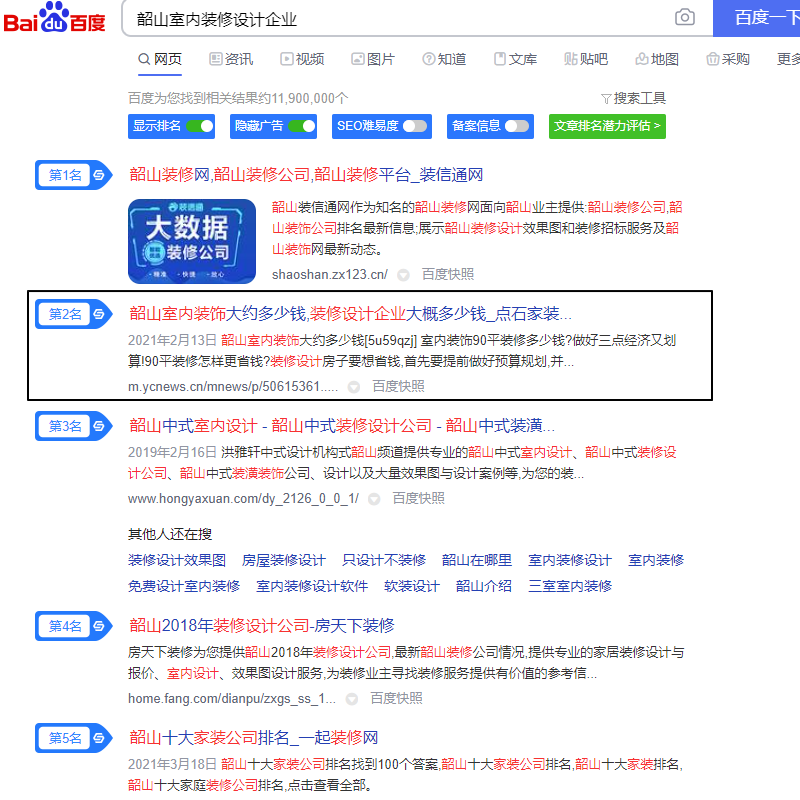The image size is (800, 800).
Task: Open m.ycnews.cn/mnews URL link
Action: pyautogui.click(x=233, y=387)
